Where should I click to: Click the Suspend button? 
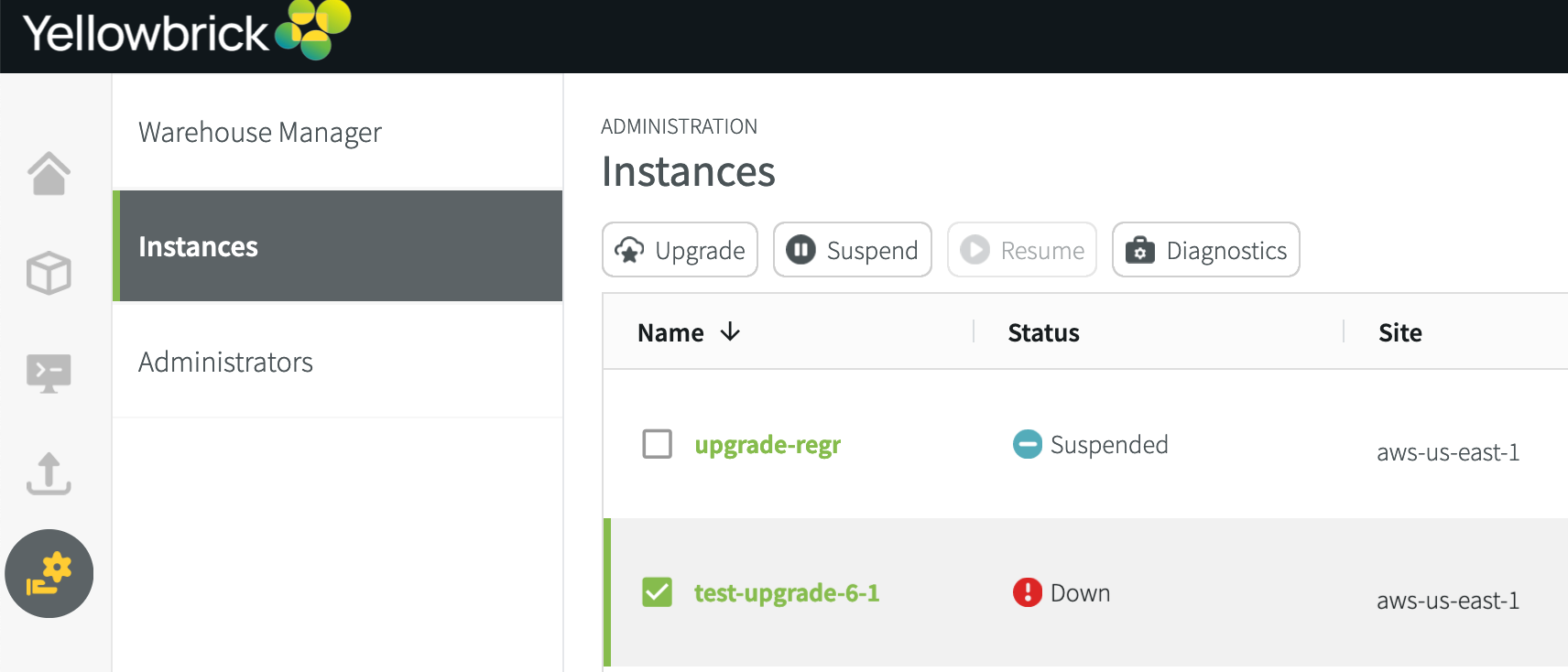(x=852, y=249)
